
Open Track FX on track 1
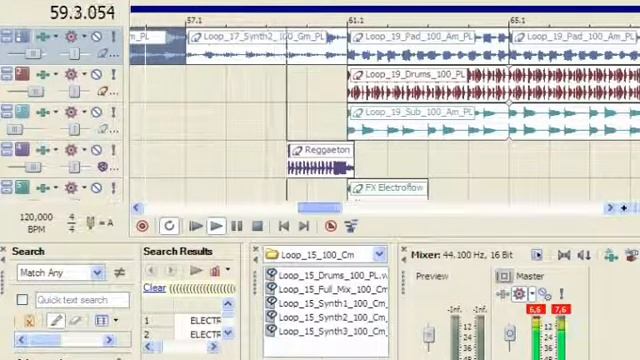43,37
